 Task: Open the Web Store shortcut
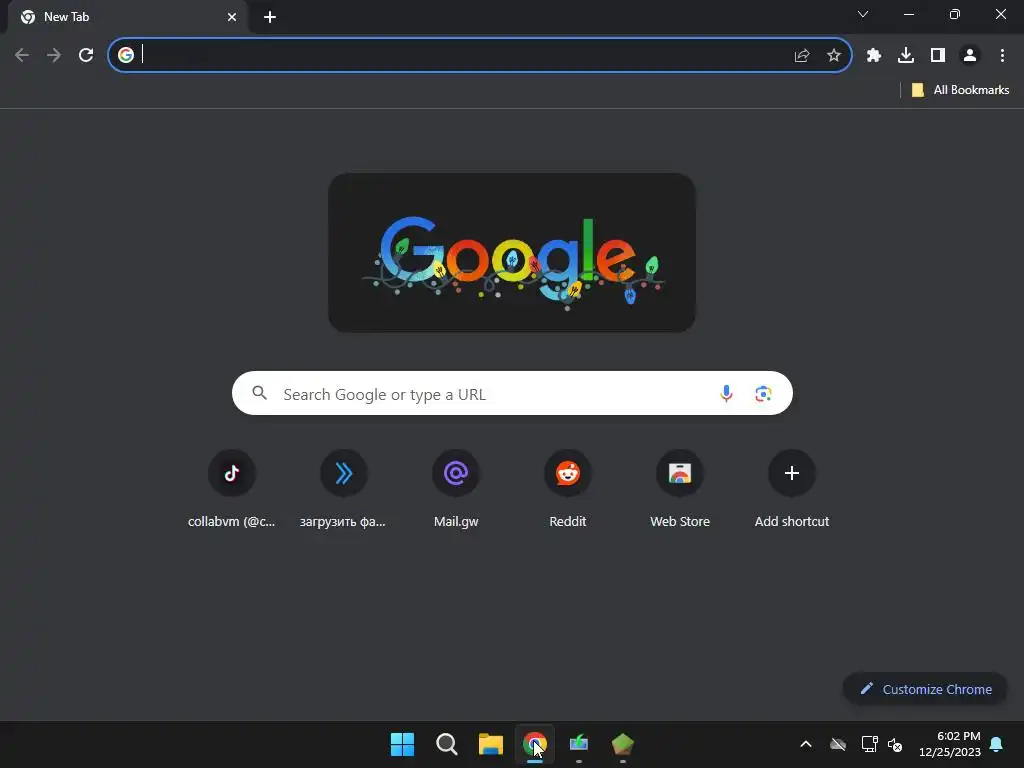click(680, 489)
